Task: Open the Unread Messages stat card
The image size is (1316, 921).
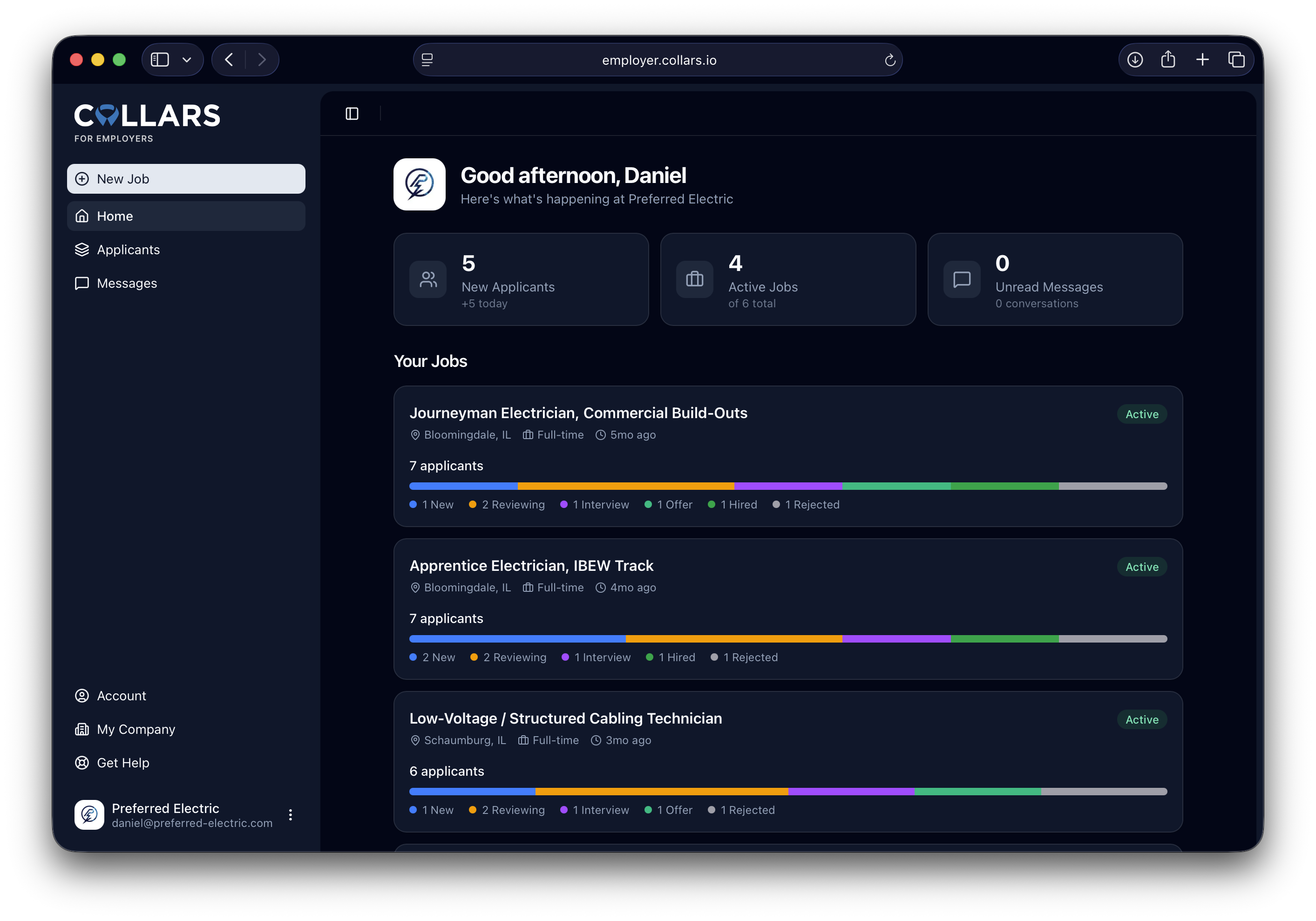Action: (1055, 280)
